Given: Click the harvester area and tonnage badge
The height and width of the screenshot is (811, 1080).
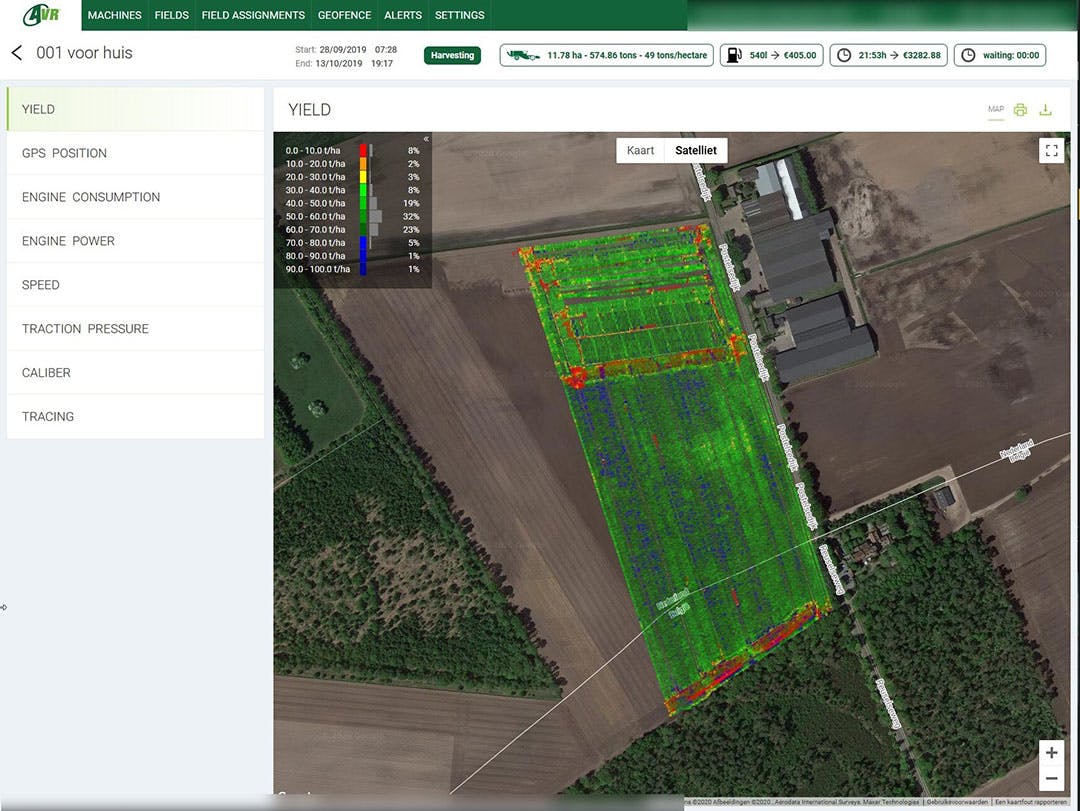Looking at the screenshot, I should (606, 56).
